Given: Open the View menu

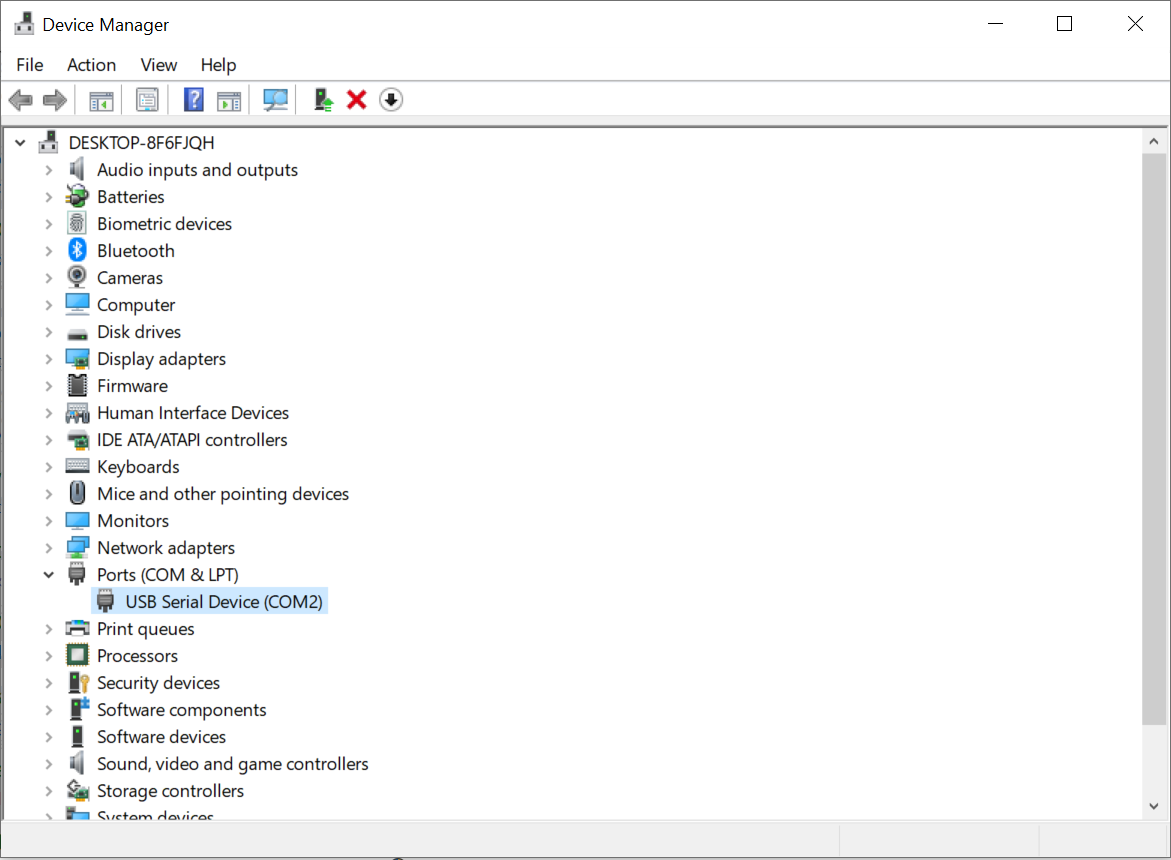Looking at the screenshot, I should coord(158,65).
